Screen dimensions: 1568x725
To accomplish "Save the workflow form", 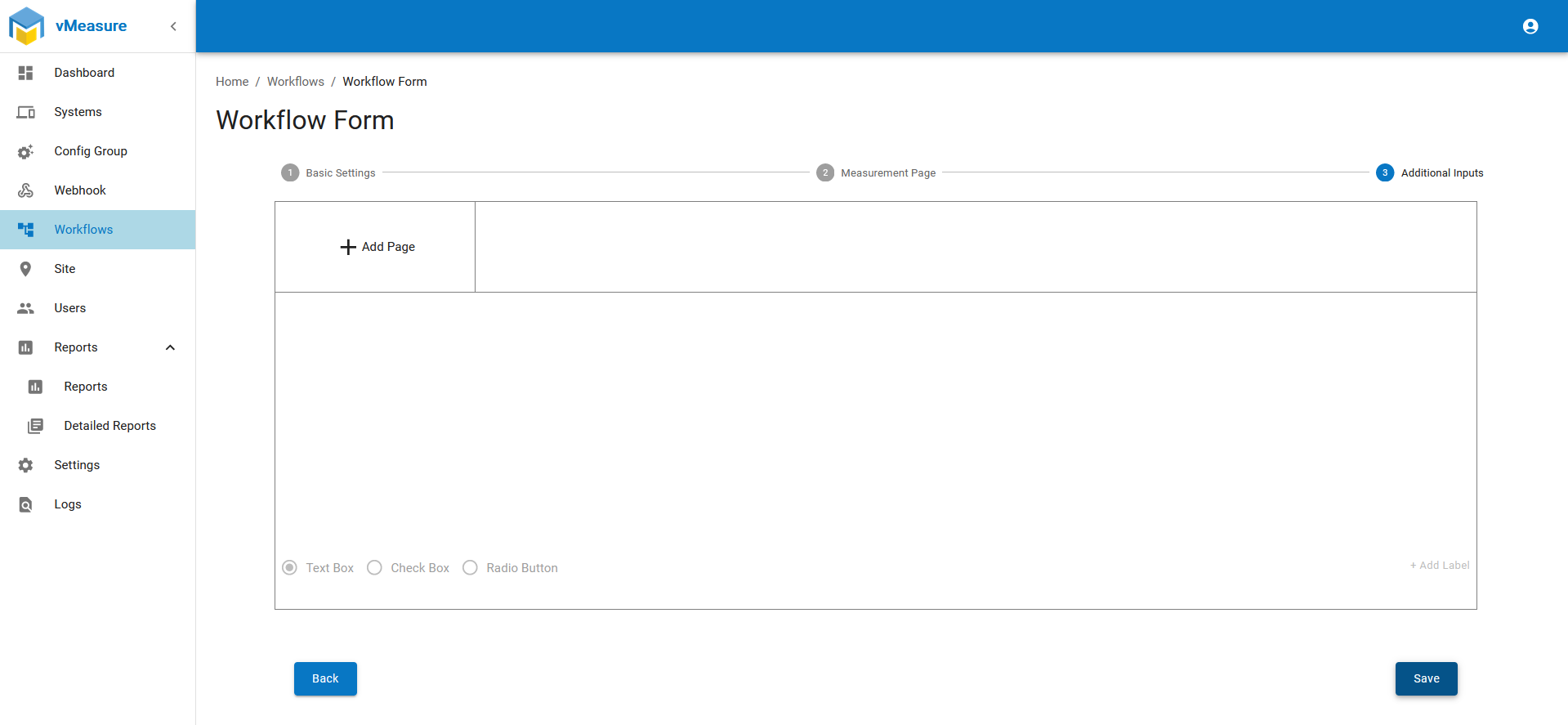I will tap(1427, 678).
